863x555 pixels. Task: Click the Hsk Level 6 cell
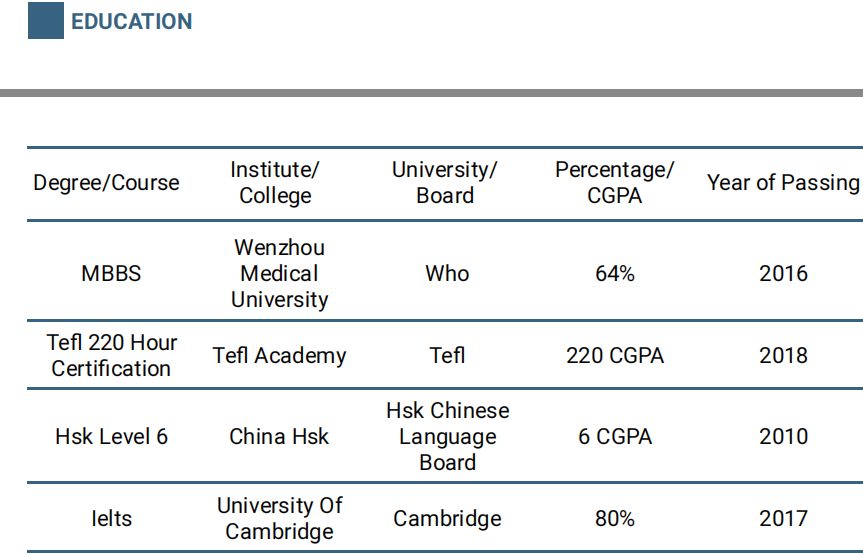[x=111, y=437]
